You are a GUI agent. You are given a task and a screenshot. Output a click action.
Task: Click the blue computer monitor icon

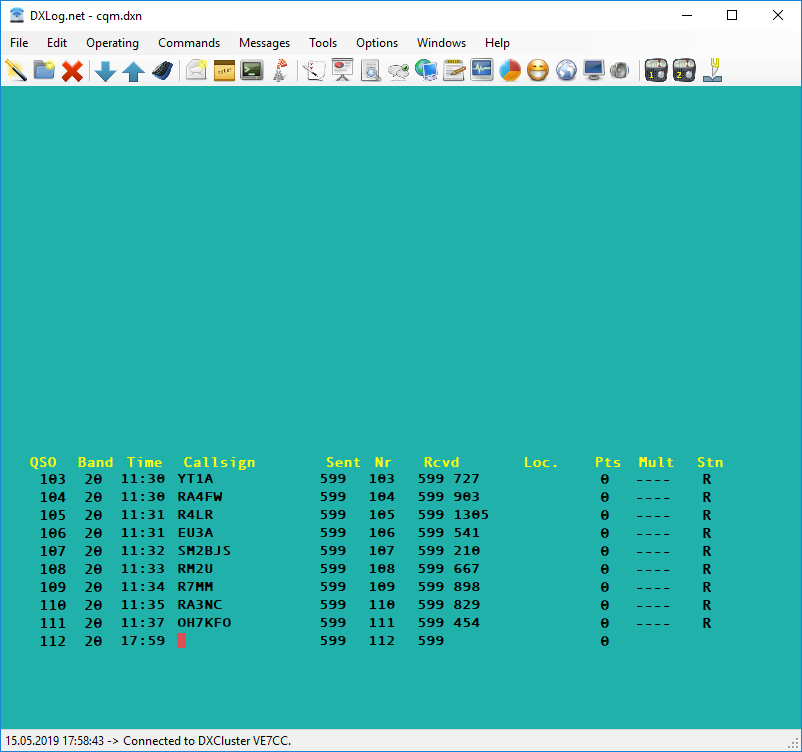(594, 70)
